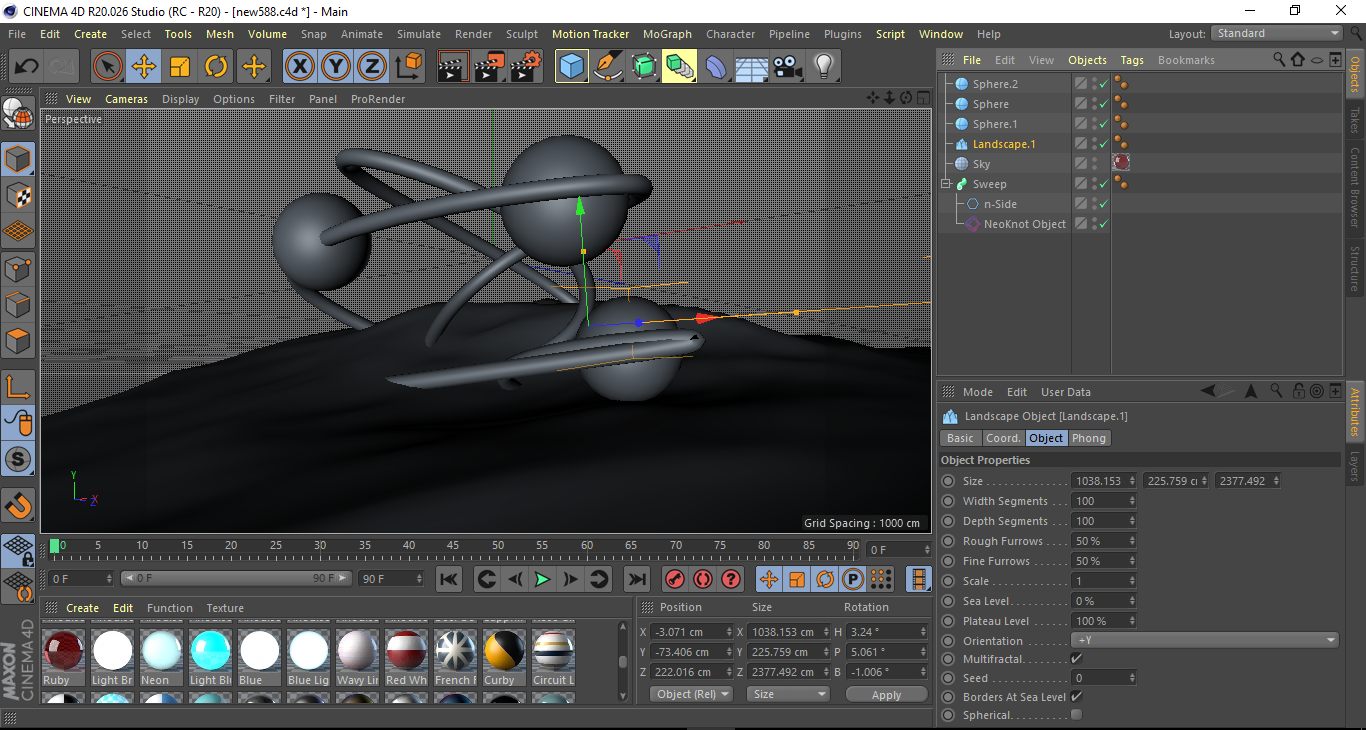Collapse the Sweep object tree
Viewport: 1366px width, 730px height.
click(946, 184)
